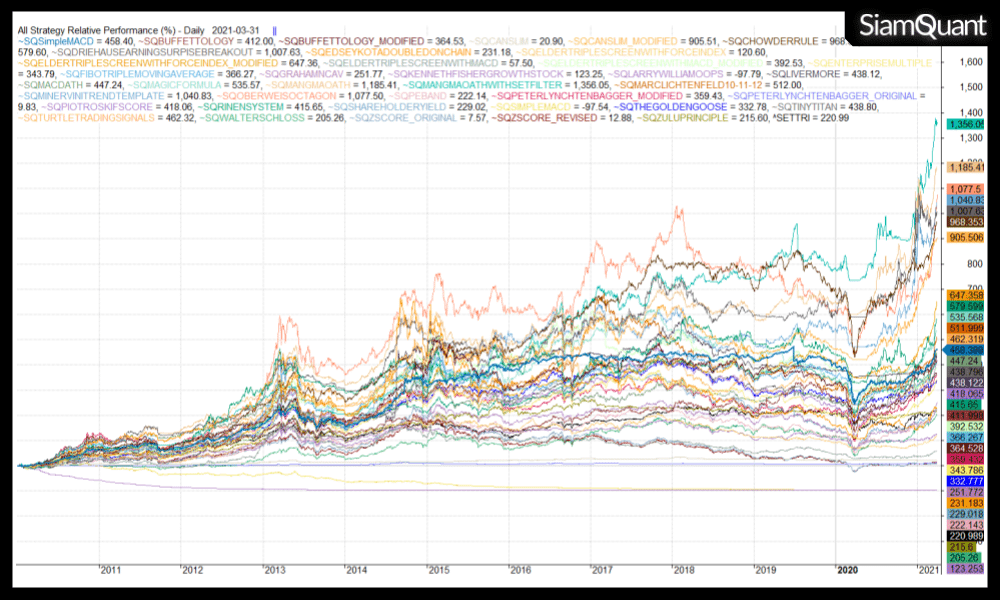Select the ~SQTURTLETRADINGSIGNALS legend label
This screenshot has width=1000, height=600.
pyautogui.click(x=86, y=118)
